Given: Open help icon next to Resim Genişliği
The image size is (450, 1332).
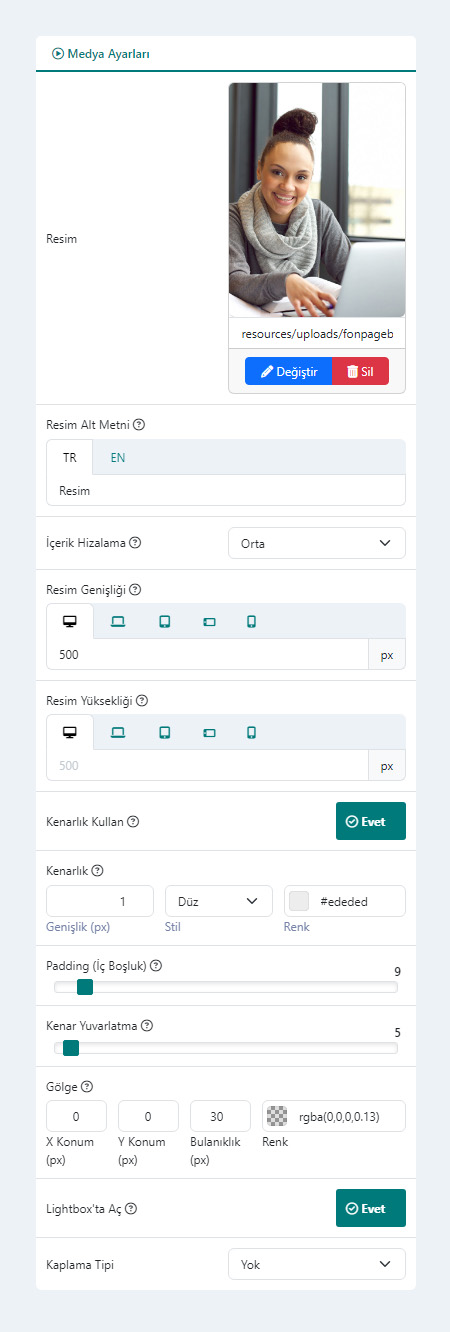Looking at the screenshot, I should click(x=135, y=590).
